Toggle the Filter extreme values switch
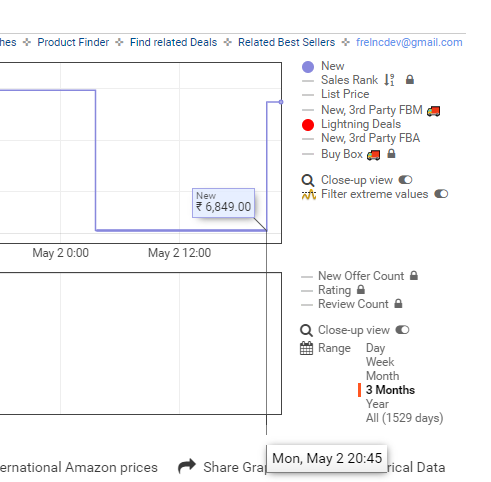The width and height of the screenshot is (491, 482). click(x=441, y=194)
